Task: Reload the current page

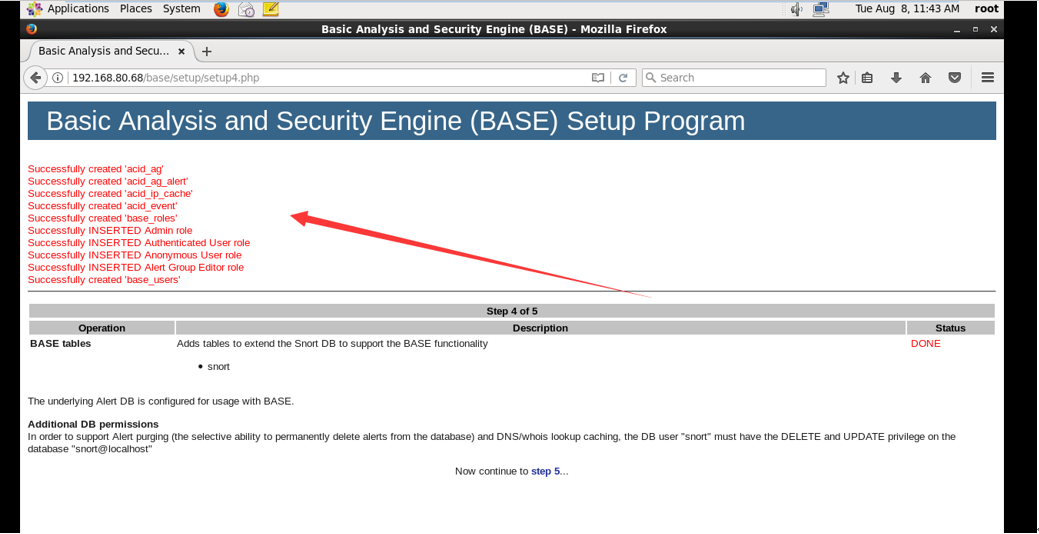Action: pyautogui.click(x=623, y=78)
